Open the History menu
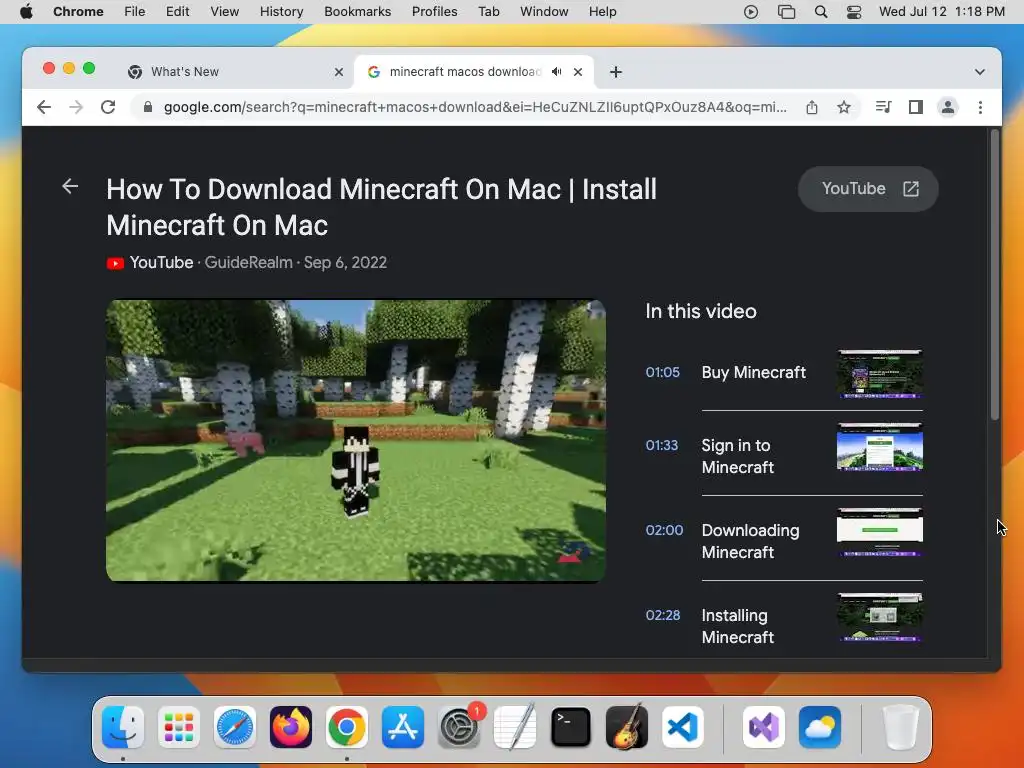 pos(281,12)
